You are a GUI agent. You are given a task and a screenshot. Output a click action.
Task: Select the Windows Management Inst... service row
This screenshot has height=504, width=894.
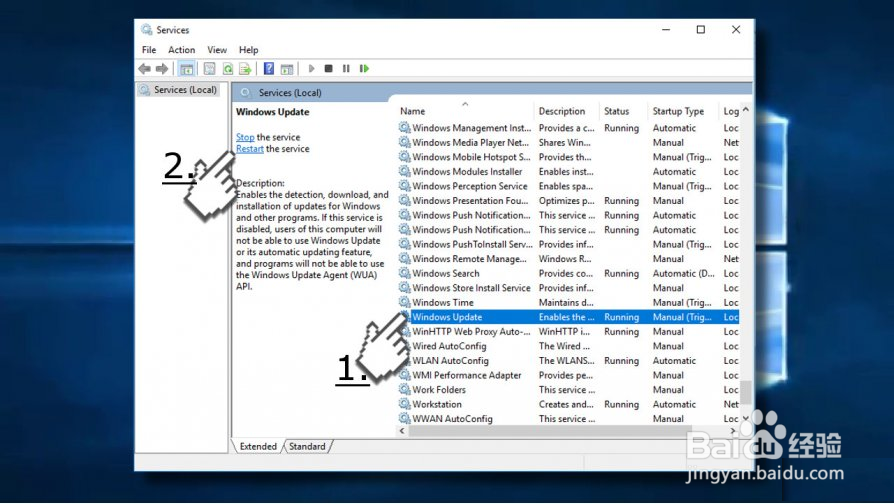(568, 128)
